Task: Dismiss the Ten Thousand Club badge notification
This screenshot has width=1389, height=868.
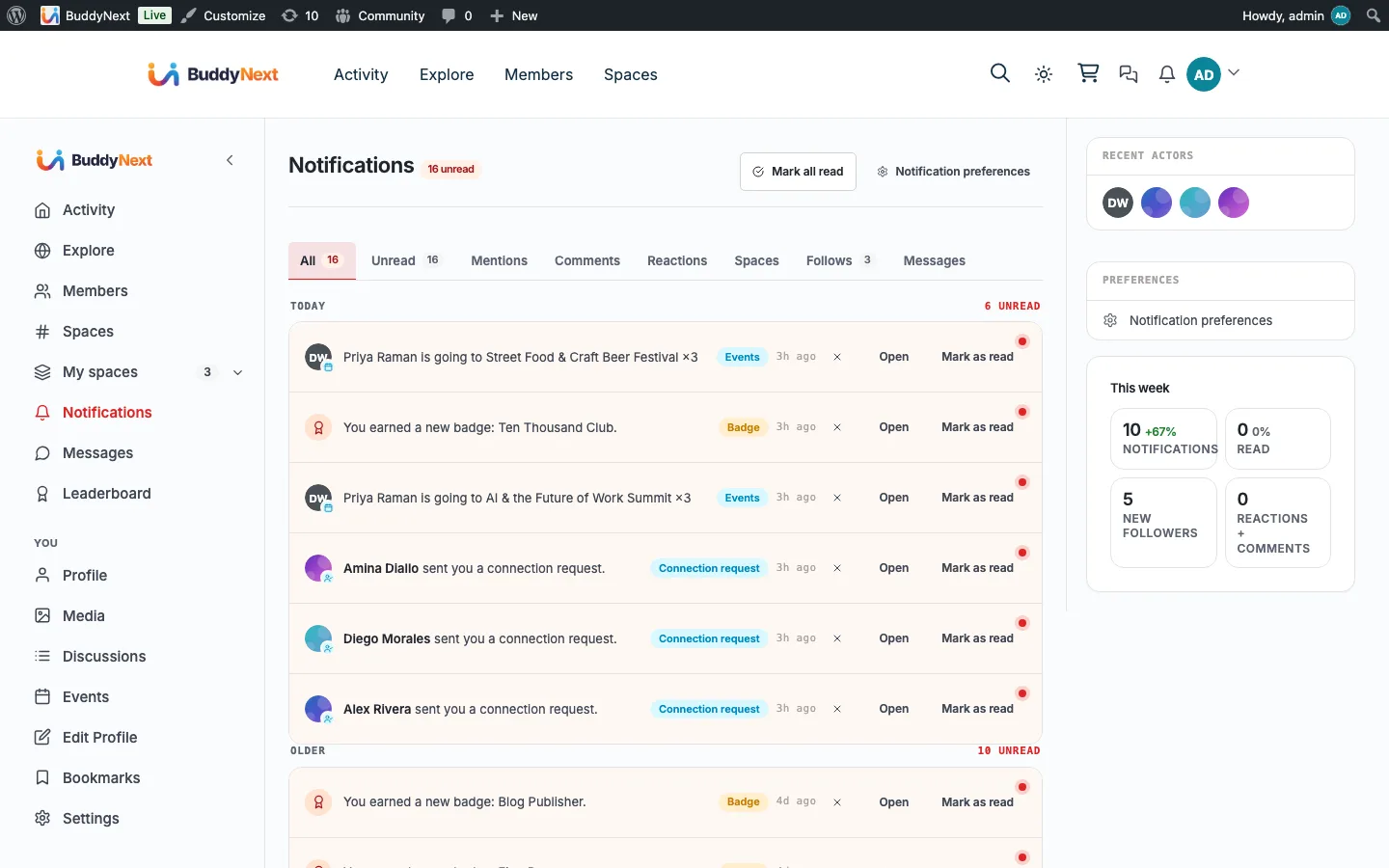Action: click(837, 427)
